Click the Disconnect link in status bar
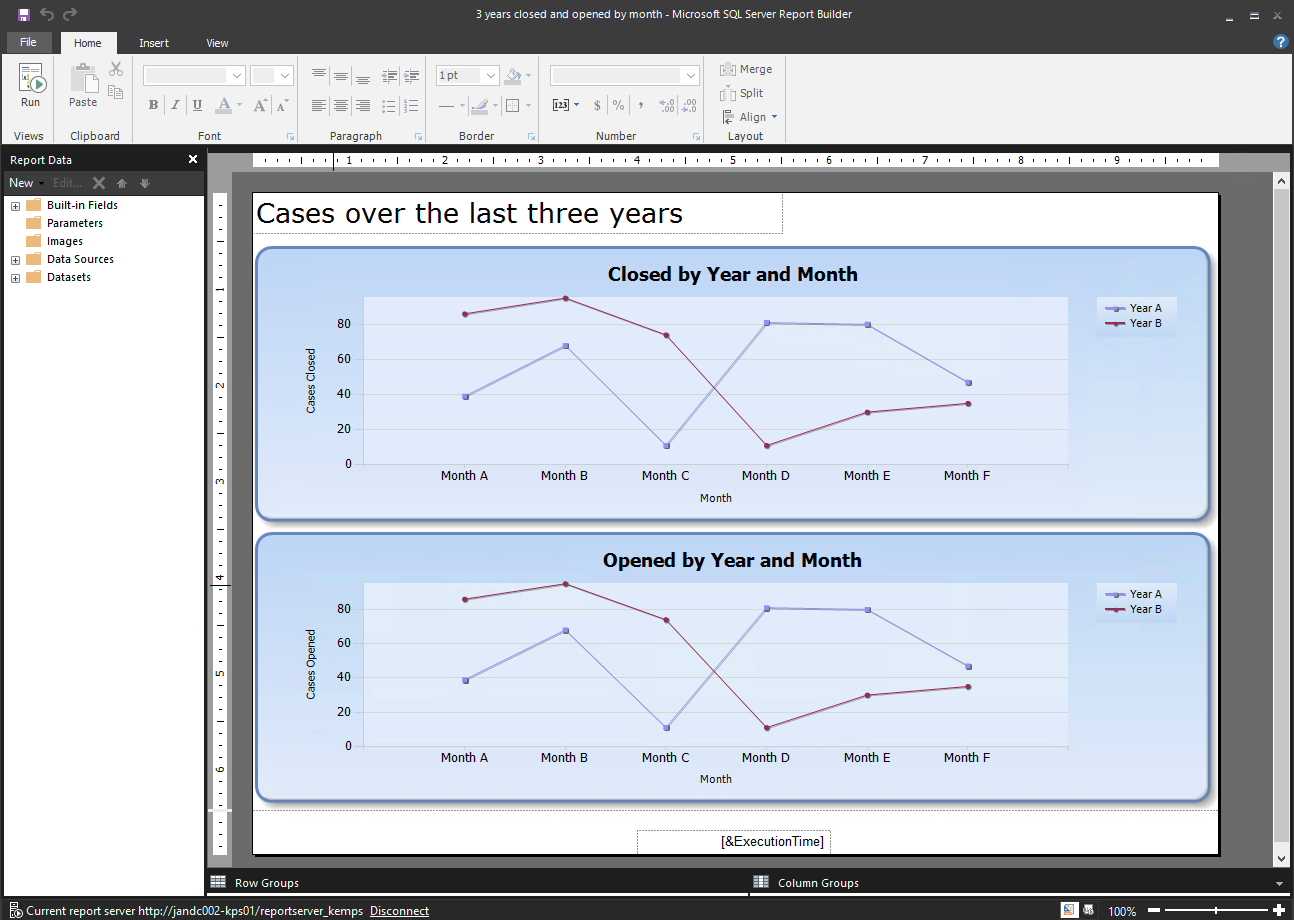Image resolution: width=1294 pixels, height=920 pixels. click(399, 911)
